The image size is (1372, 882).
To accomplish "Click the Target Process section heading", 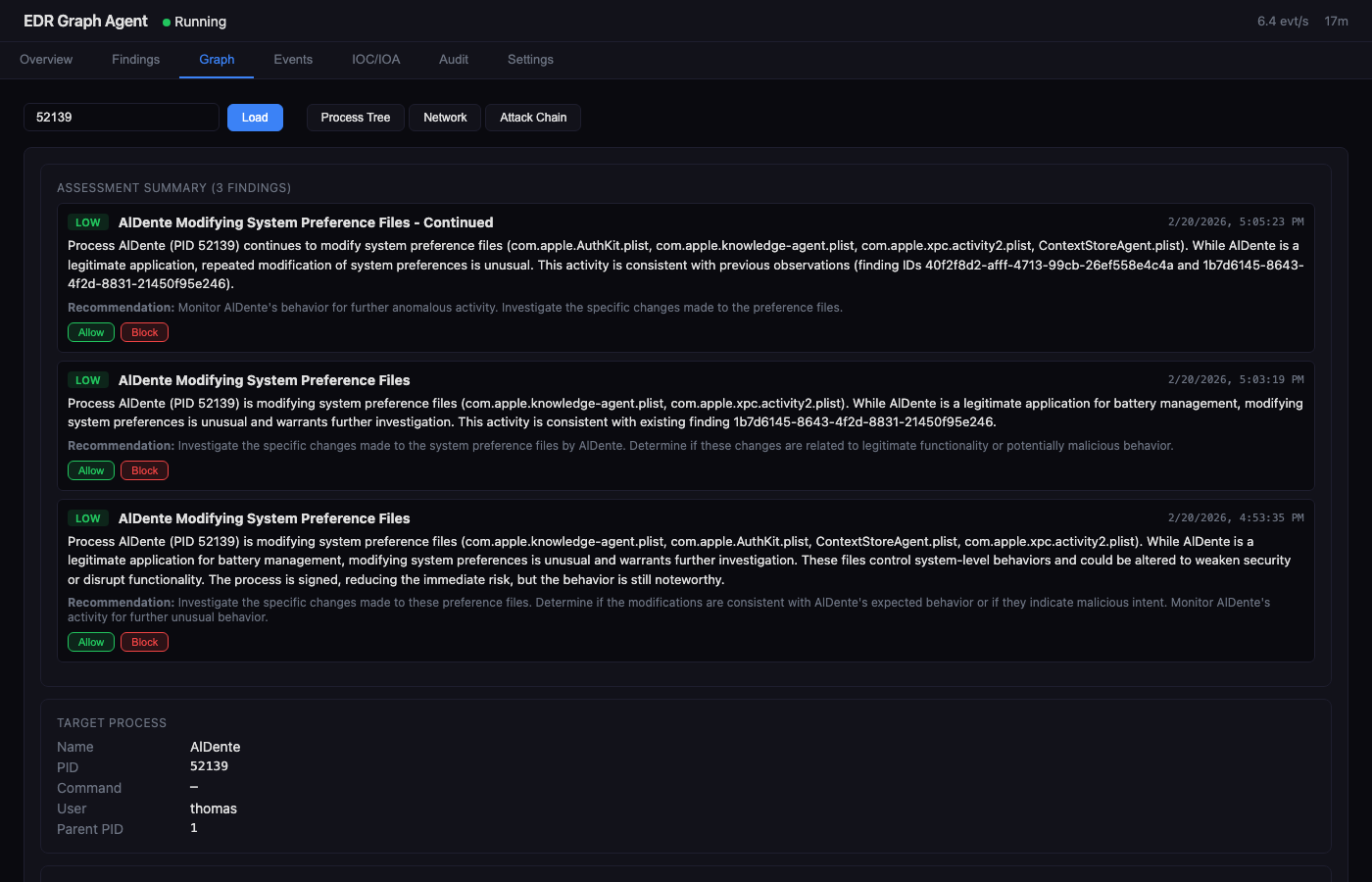I will point(112,723).
